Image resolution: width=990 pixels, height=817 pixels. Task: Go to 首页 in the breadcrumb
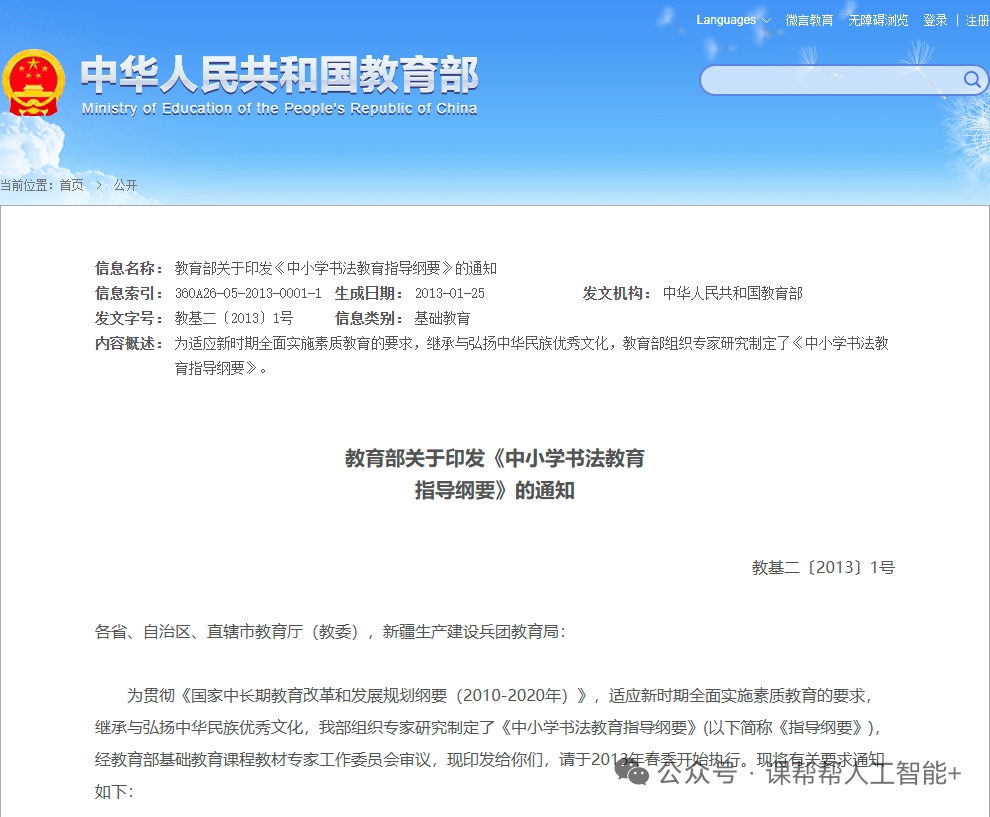coord(71,185)
